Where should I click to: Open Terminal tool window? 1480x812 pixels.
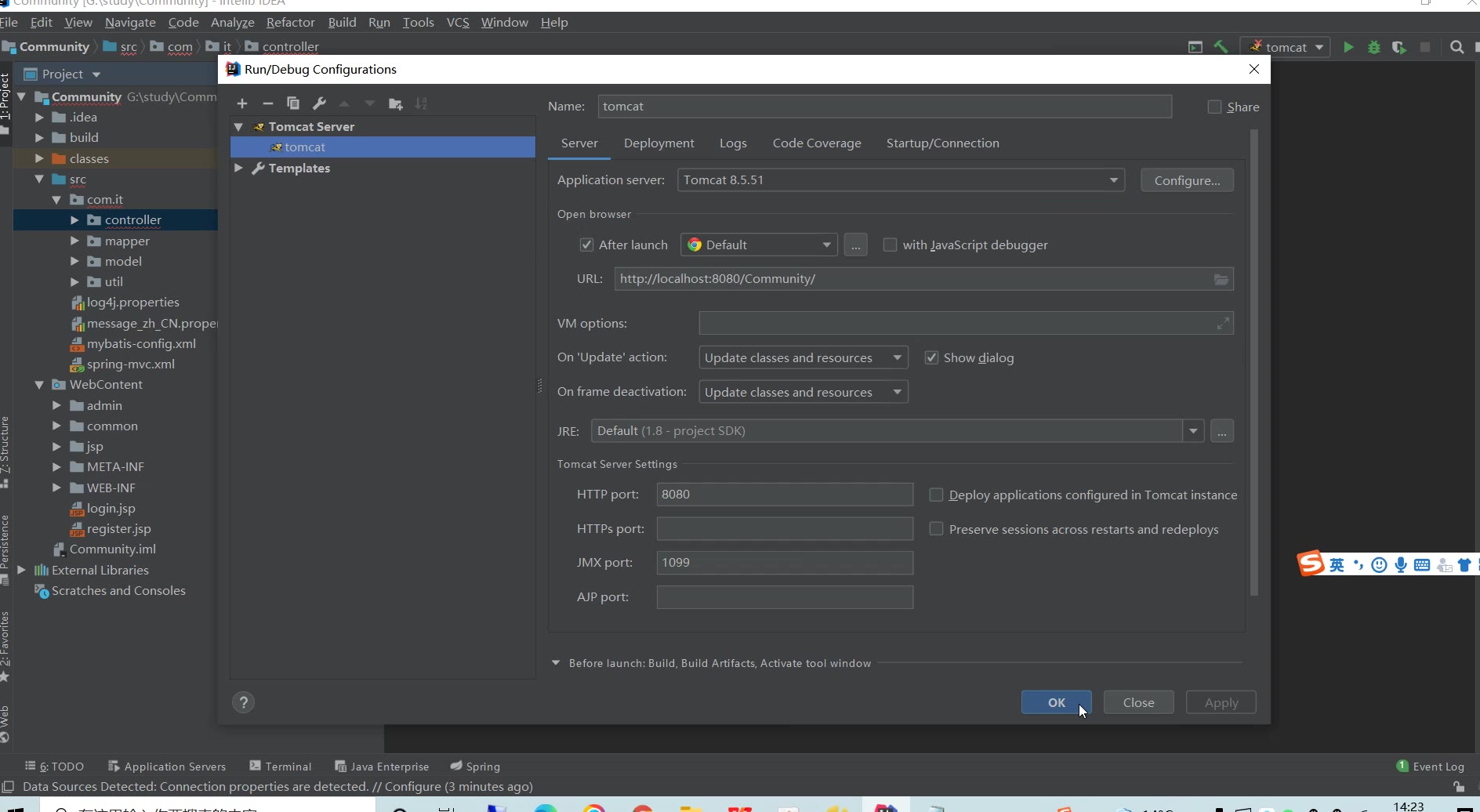point(281,767)
